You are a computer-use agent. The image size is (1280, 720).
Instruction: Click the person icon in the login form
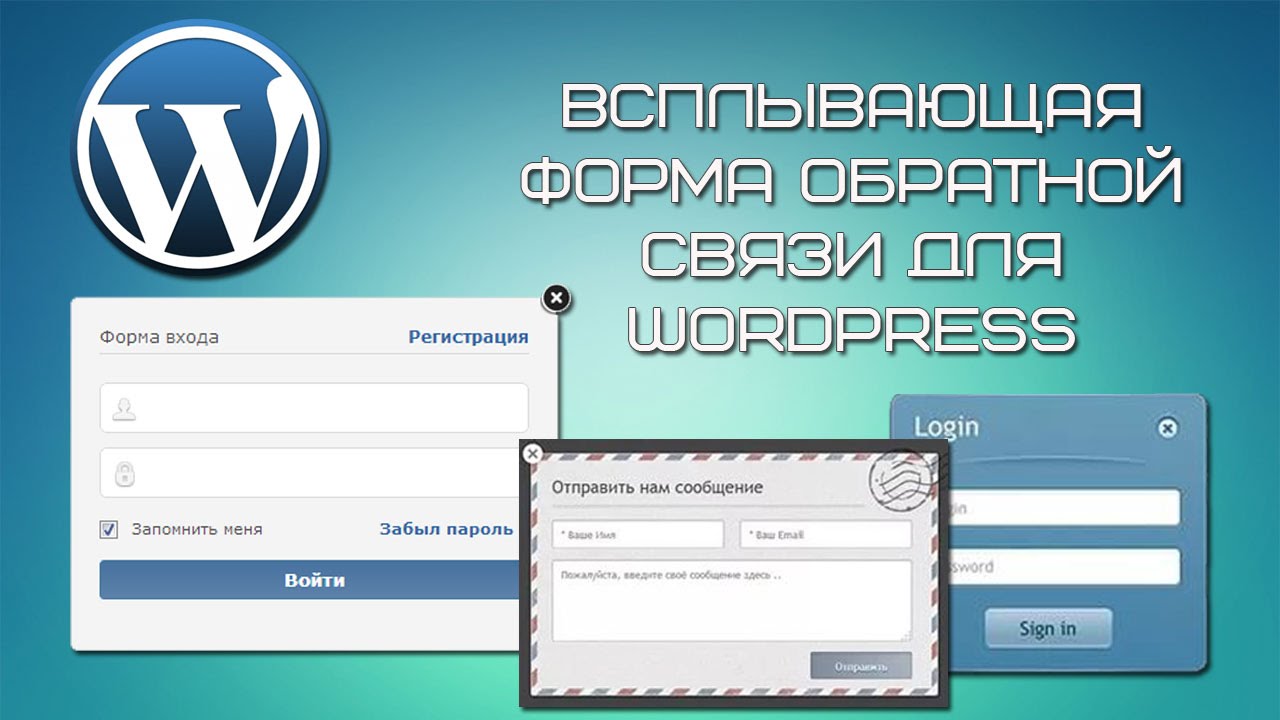pyautogui.click(x=125, y=409)
